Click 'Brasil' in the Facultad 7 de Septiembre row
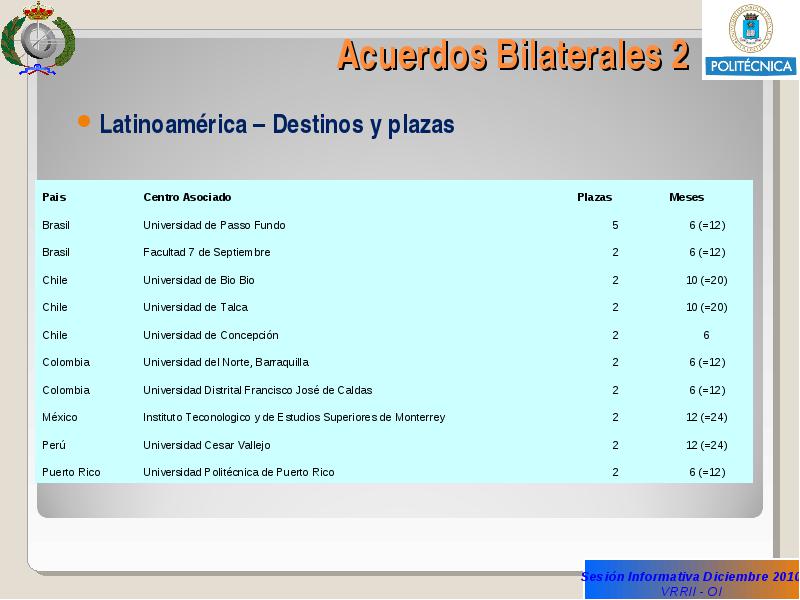Viewport: 800px width, 600px height. tap(56, 253)
